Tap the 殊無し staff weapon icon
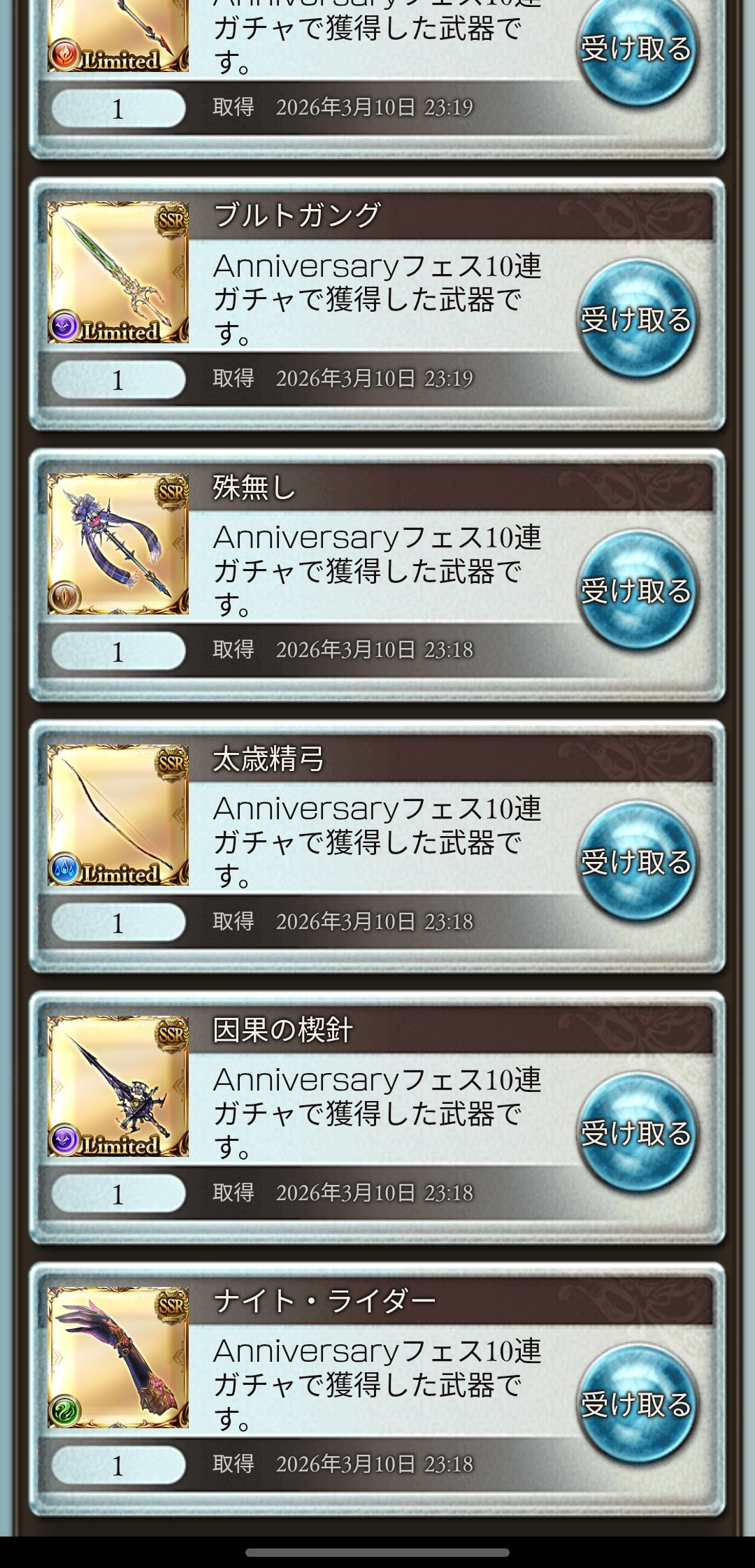This screenshot has width=755, height=1568. (x=118, y=543)
